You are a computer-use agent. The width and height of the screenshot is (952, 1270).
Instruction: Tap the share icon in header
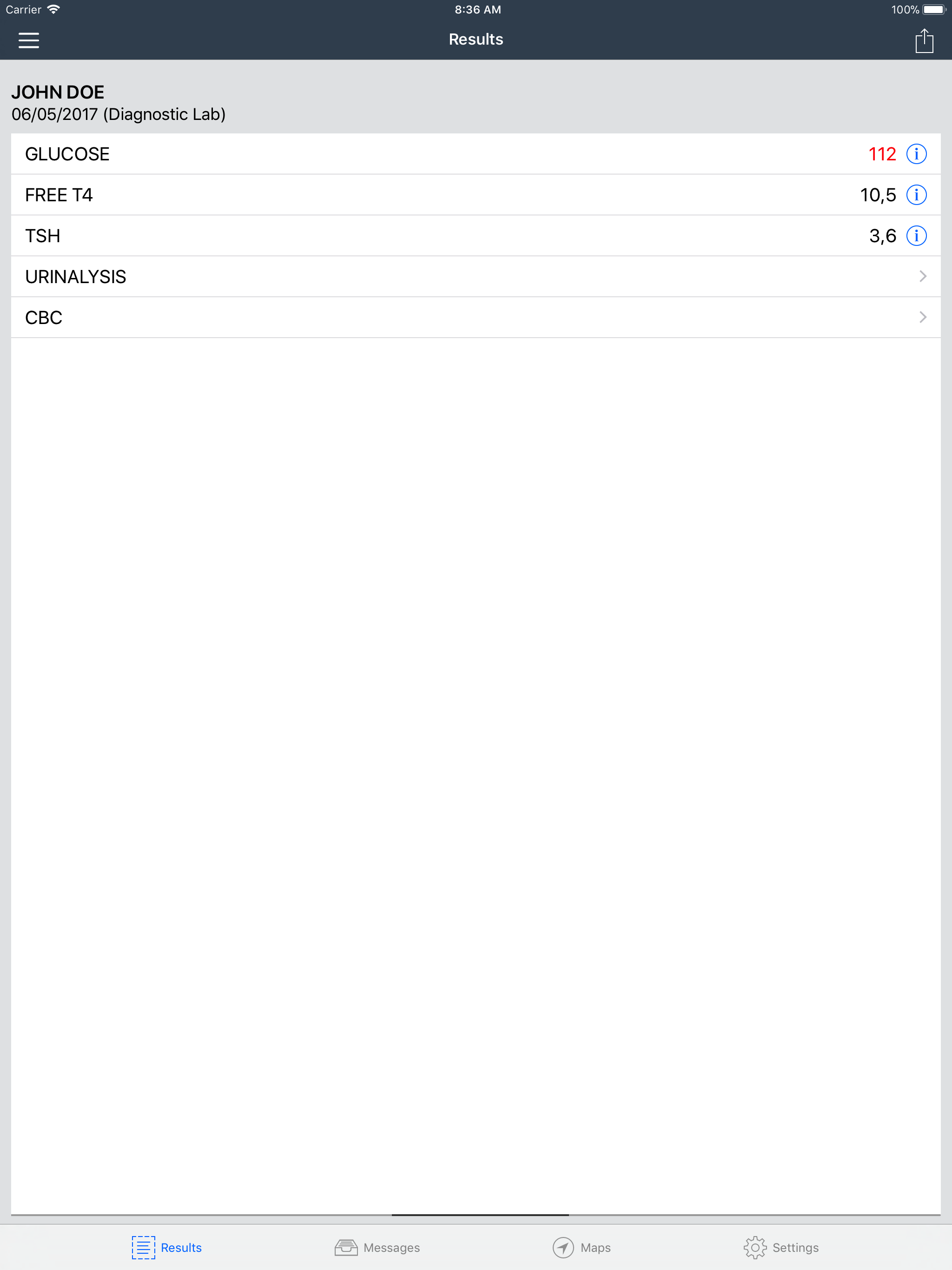coord(924,40)
